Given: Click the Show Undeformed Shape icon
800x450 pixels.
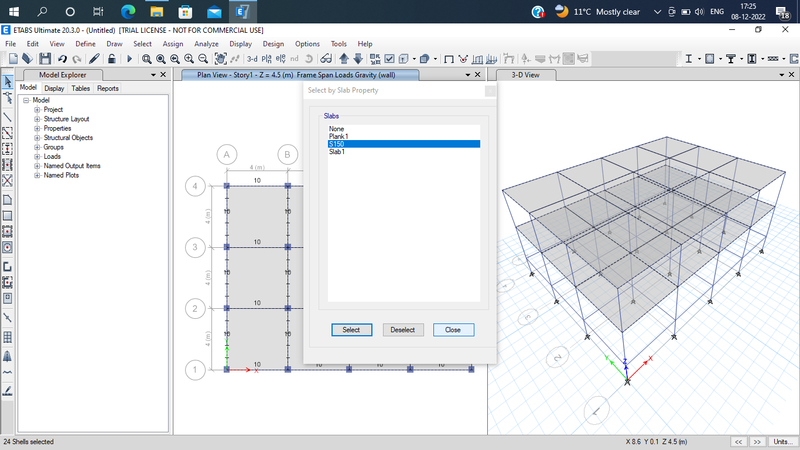Looking at the screenshot, I should [448, 59].
